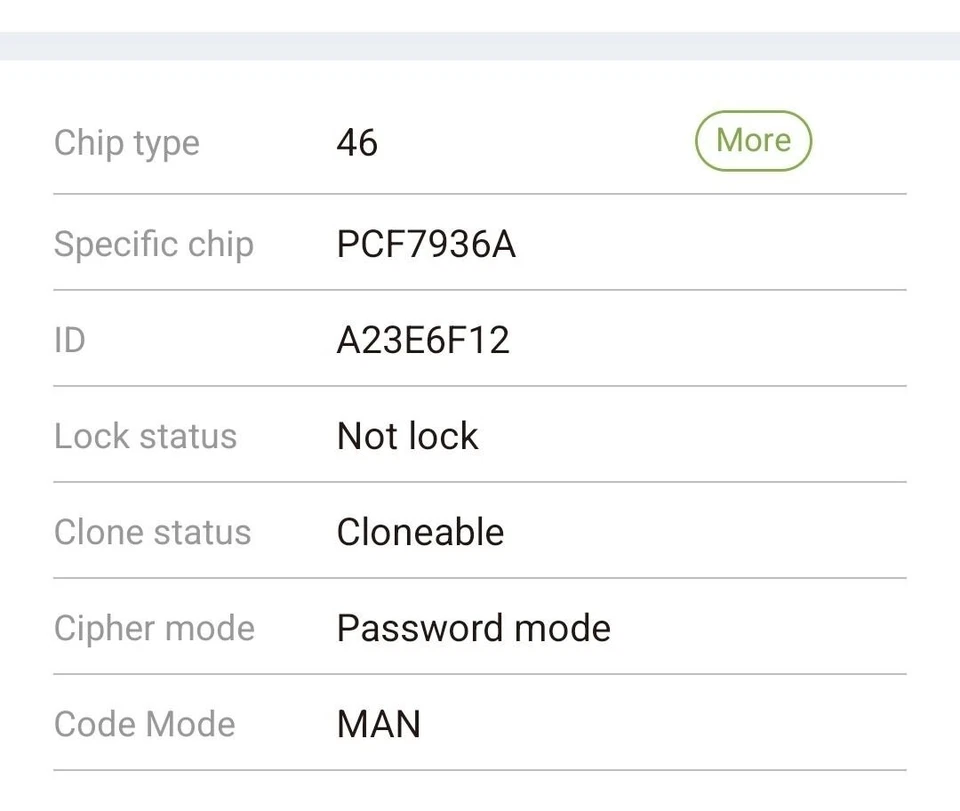Screen dimensions: 960x811
Task: Click the gray header bar at top
Action: [x=480, y=46]
